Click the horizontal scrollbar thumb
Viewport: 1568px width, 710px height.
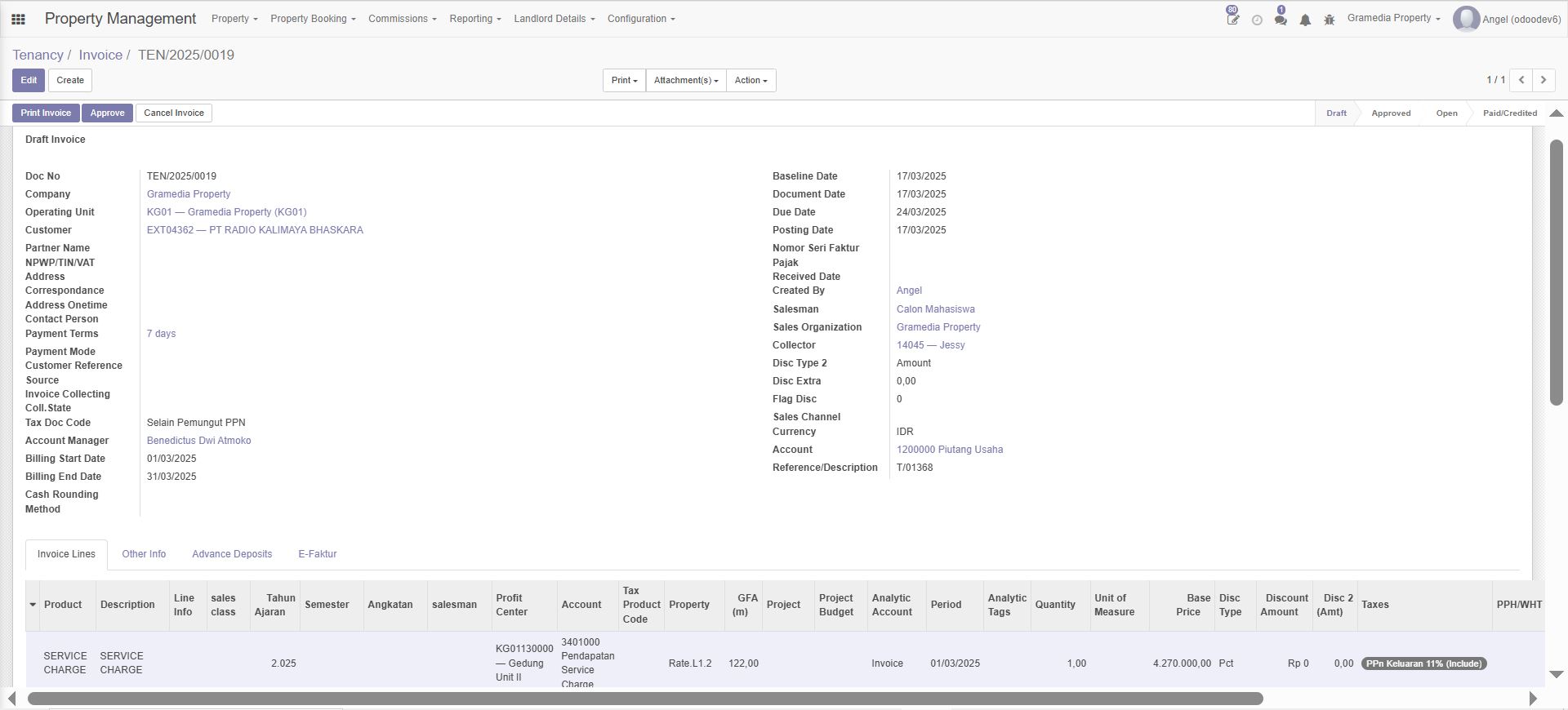(x=645, y=699)
